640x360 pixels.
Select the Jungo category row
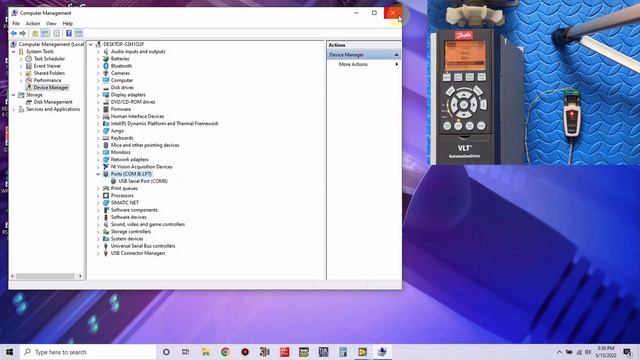coord(117,131)
